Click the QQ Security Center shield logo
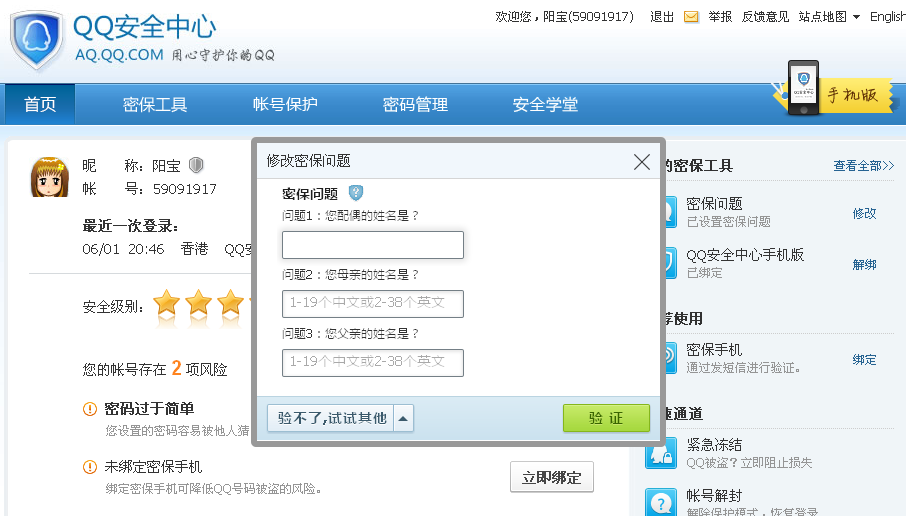 pyautogui.click(x=37, y=39)
